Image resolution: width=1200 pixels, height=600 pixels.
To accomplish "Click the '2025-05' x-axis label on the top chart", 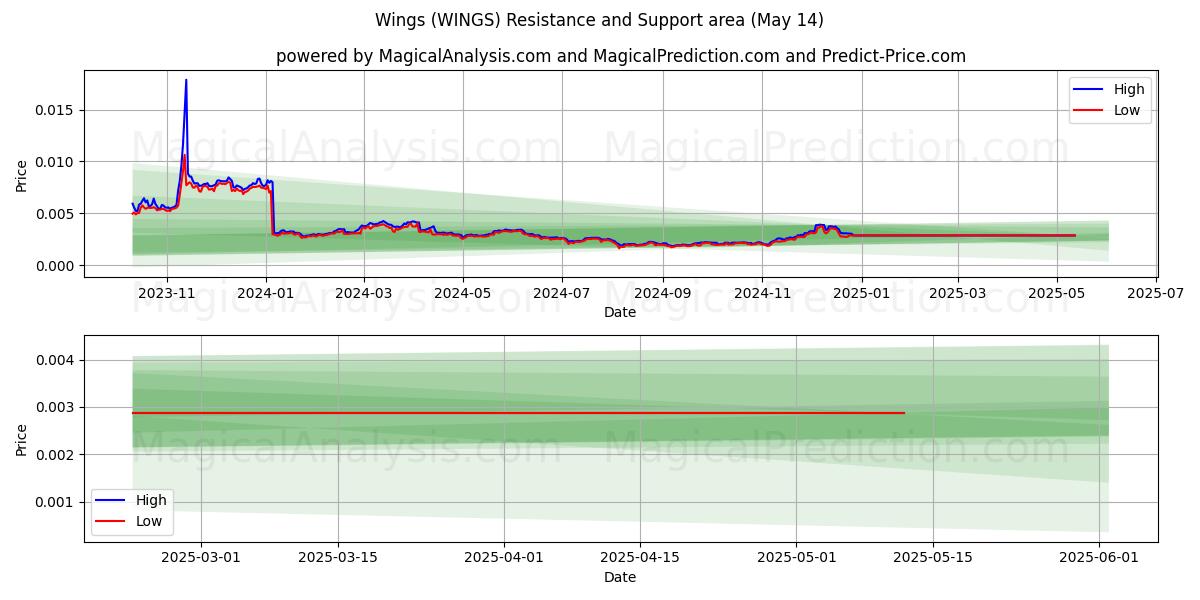I will [x=1056, y=293].
